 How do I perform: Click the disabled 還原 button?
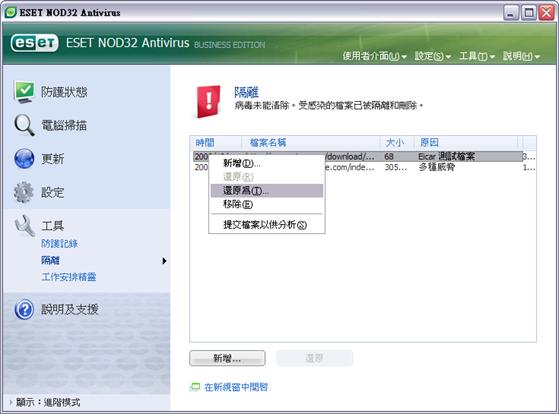pyautogui.click(x=314, y=358)
